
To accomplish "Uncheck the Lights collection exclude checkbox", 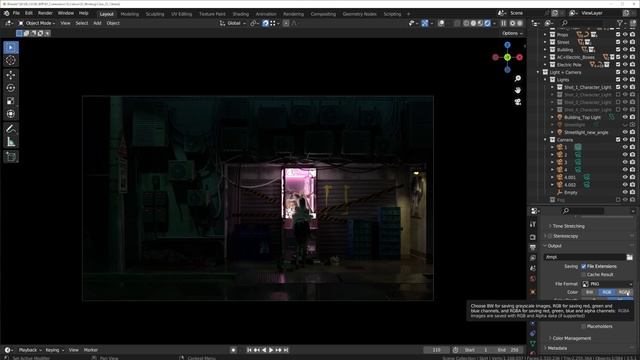I will pyautogui.click(x=618, y=80).
